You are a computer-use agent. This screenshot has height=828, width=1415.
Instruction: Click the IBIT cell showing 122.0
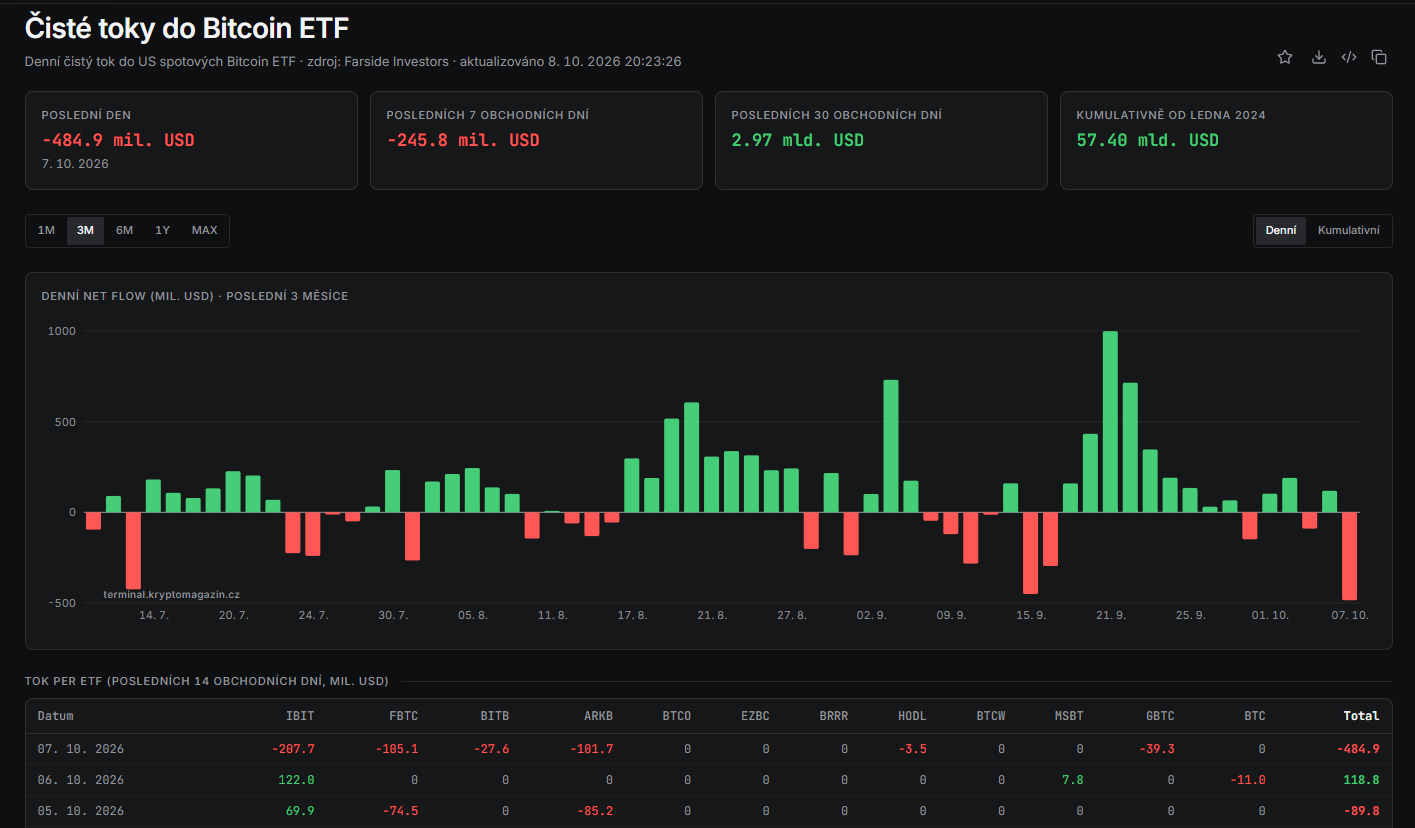coord(297,780)
